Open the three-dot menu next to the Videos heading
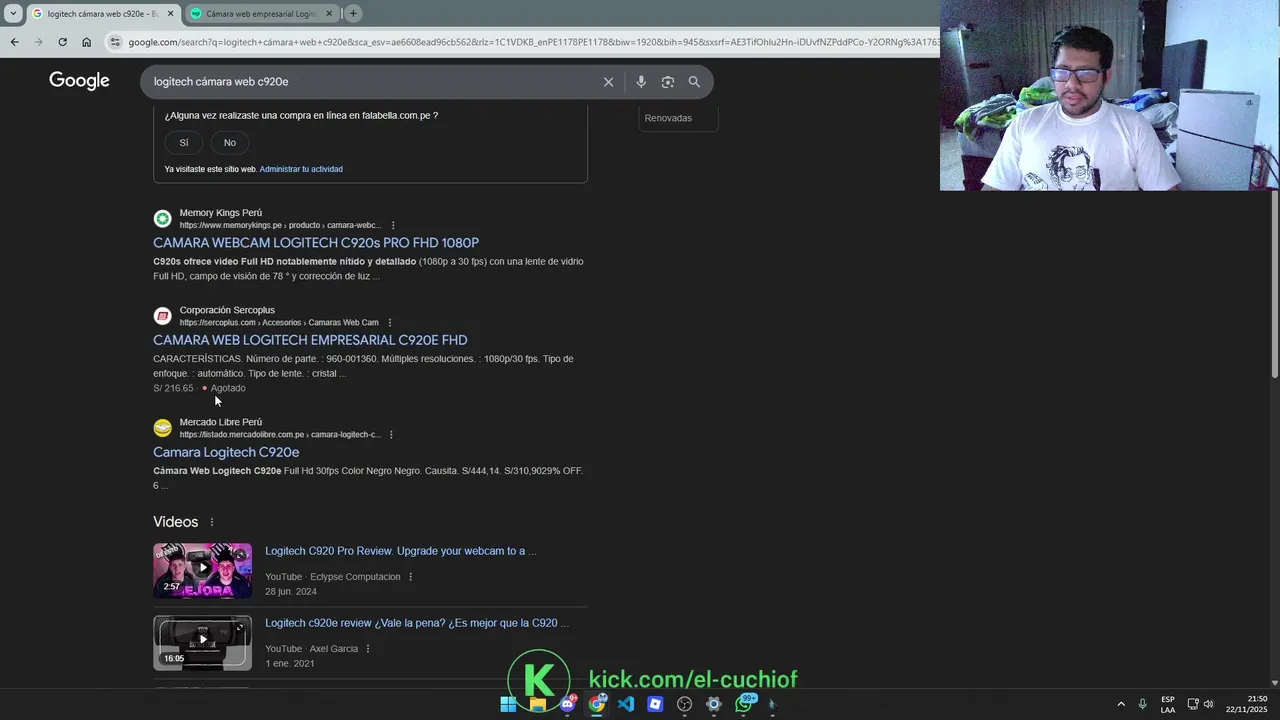Image resolution: width=1280 pixels, height=720 pixels. (211, 522)
